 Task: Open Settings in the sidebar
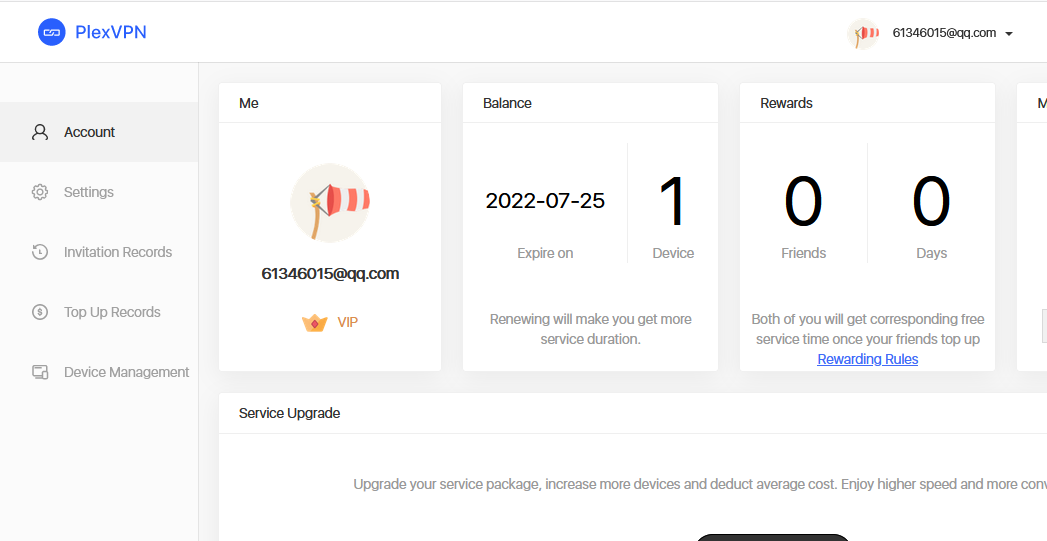[x=99, y=192]
